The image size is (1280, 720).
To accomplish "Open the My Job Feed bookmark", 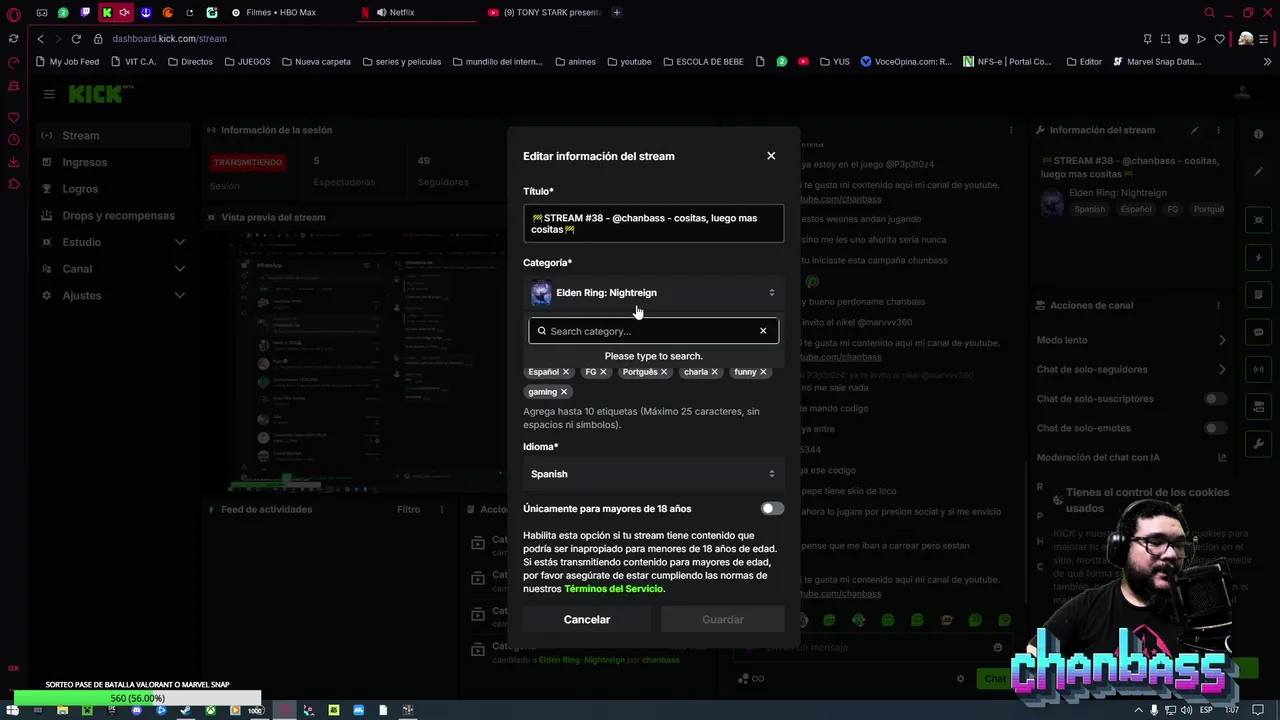I will point(67,61).
